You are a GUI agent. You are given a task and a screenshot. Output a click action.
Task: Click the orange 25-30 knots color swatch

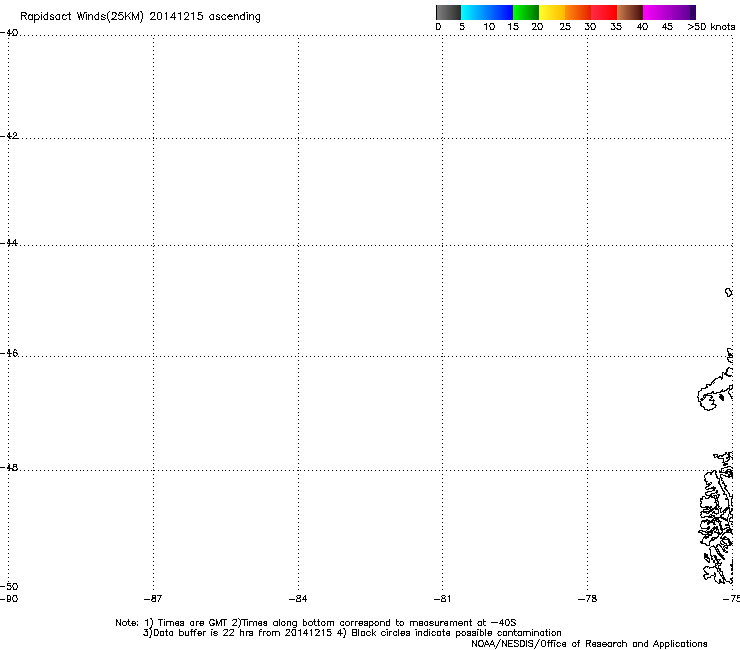(x=578, y=12)
